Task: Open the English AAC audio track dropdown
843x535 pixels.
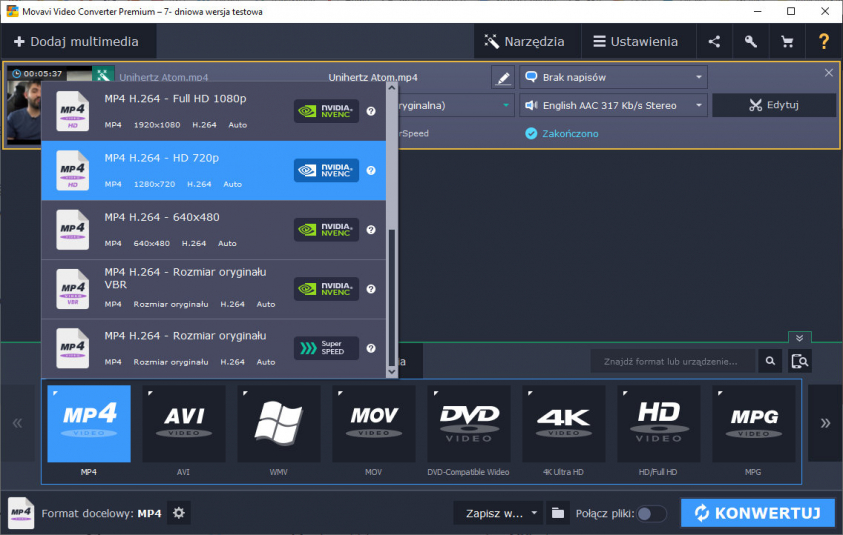Action: pyautogui.click(x=612, y=105)
